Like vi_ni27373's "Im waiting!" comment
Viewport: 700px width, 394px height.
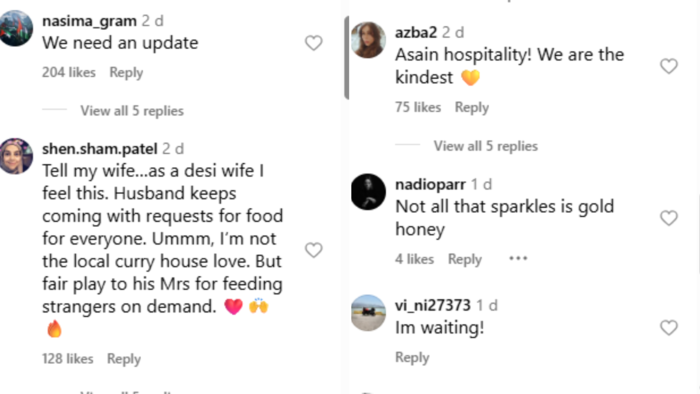click(669, 328)
